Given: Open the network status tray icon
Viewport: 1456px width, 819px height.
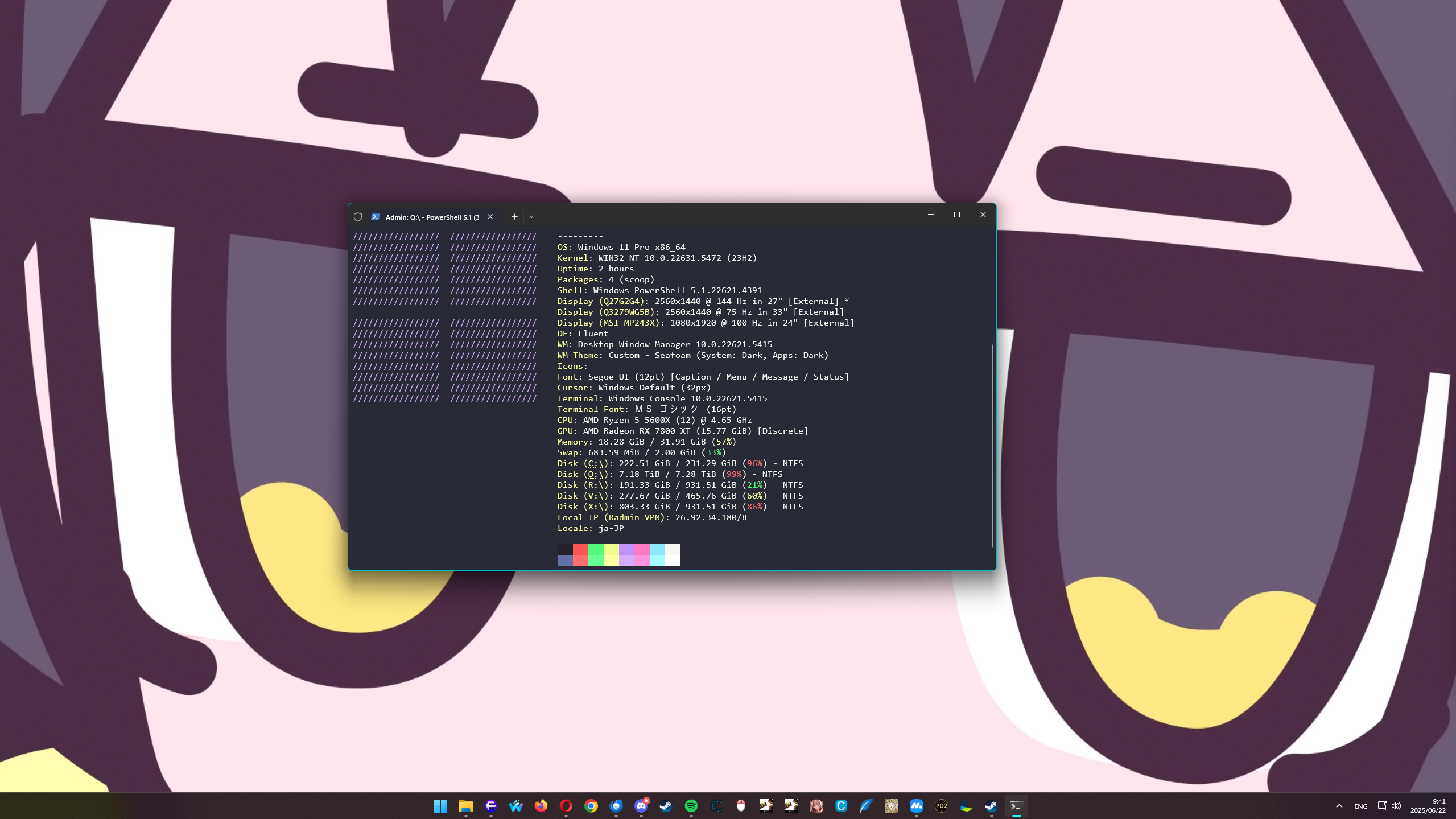Looking at the screenshot, I should (x=1382, y=806).
